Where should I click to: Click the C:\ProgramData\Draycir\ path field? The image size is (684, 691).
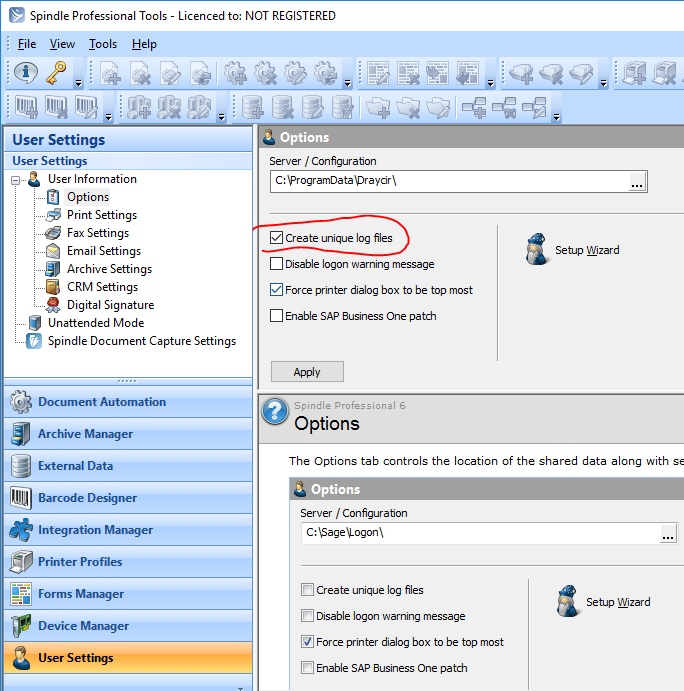click(x=450, y=181)
